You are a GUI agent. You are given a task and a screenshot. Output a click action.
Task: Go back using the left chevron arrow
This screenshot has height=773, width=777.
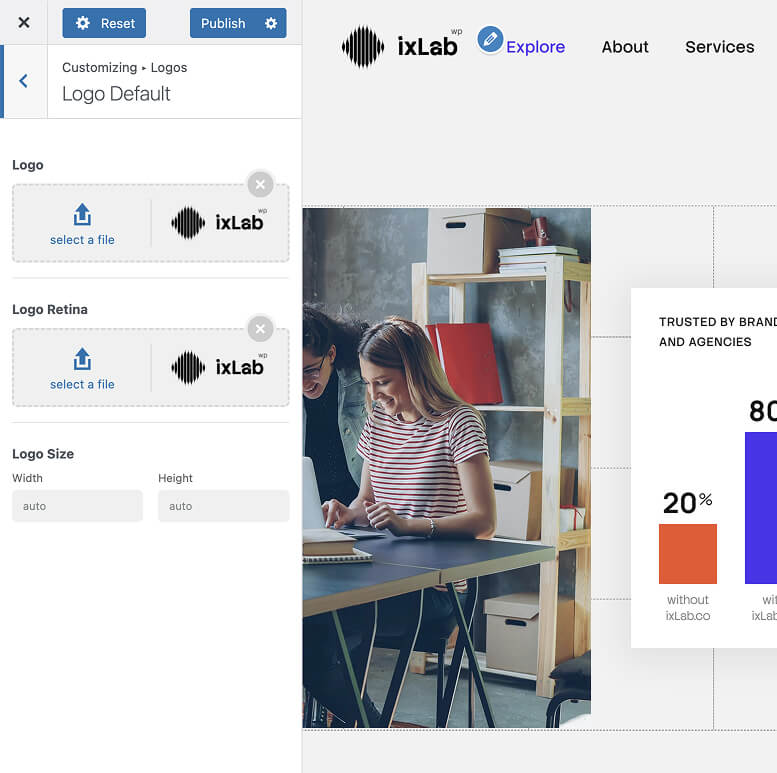[x=24, y=82]
